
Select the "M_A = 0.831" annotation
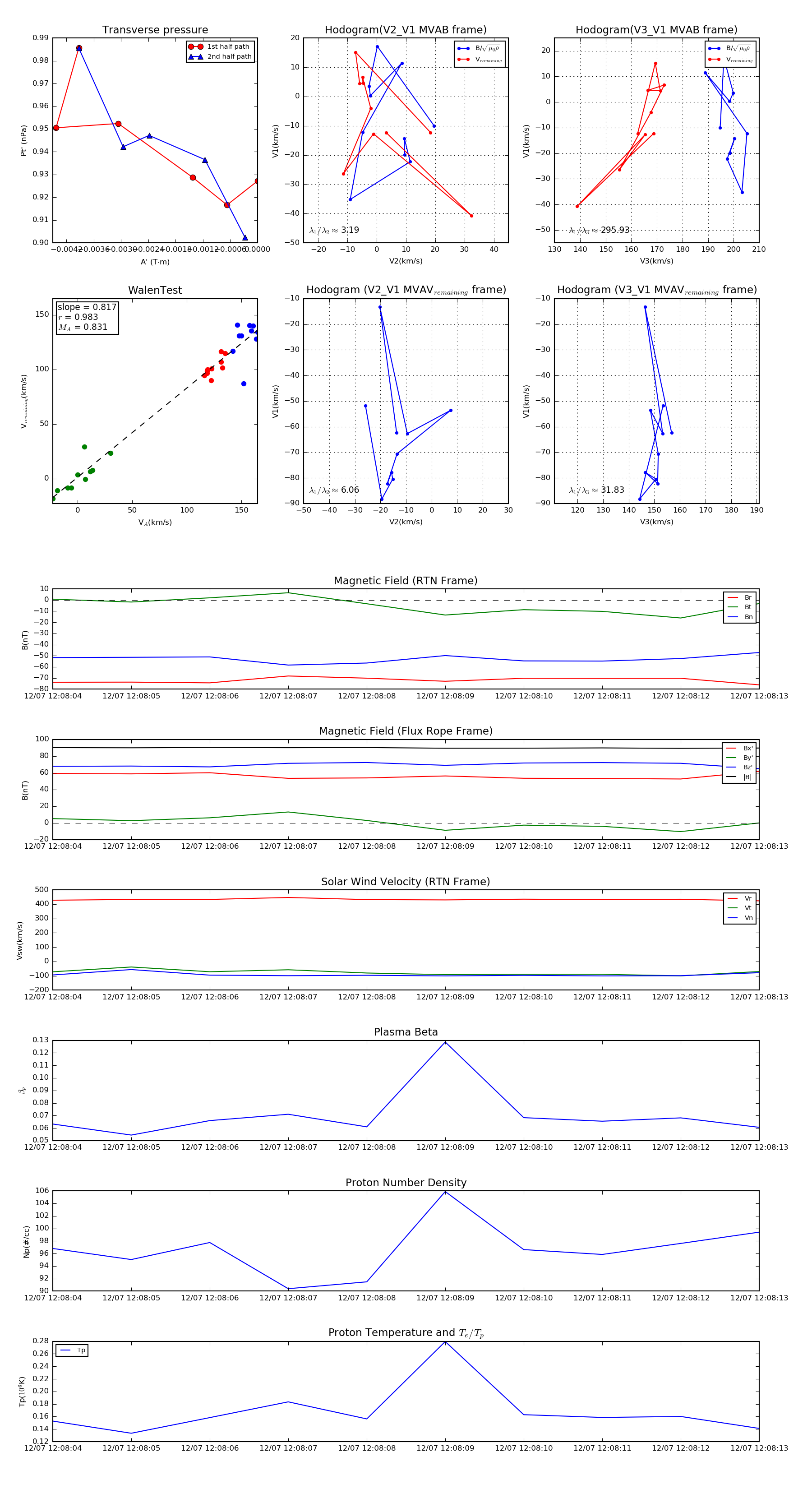pos(83,327)
